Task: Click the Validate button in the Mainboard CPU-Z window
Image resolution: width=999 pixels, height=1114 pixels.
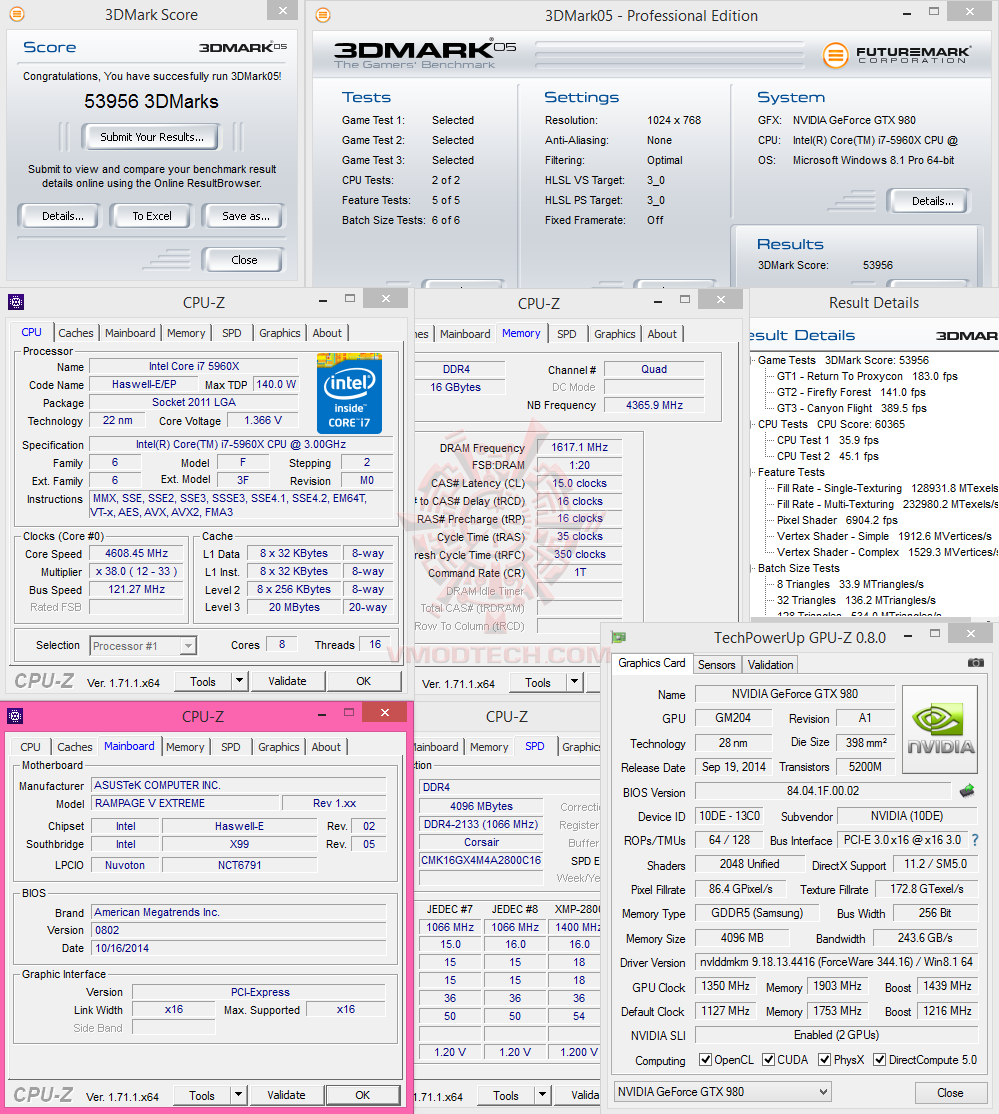Action: (286, 1095)
